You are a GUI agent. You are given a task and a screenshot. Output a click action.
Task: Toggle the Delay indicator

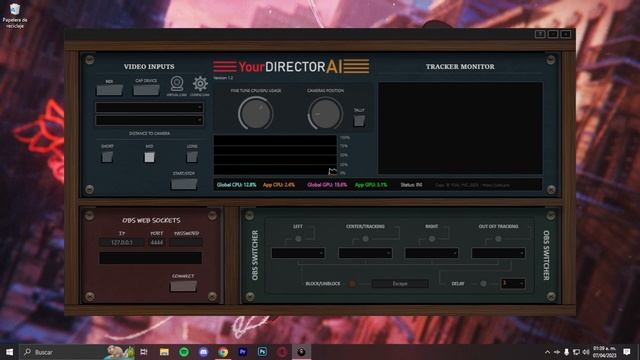tap(483, 284)
